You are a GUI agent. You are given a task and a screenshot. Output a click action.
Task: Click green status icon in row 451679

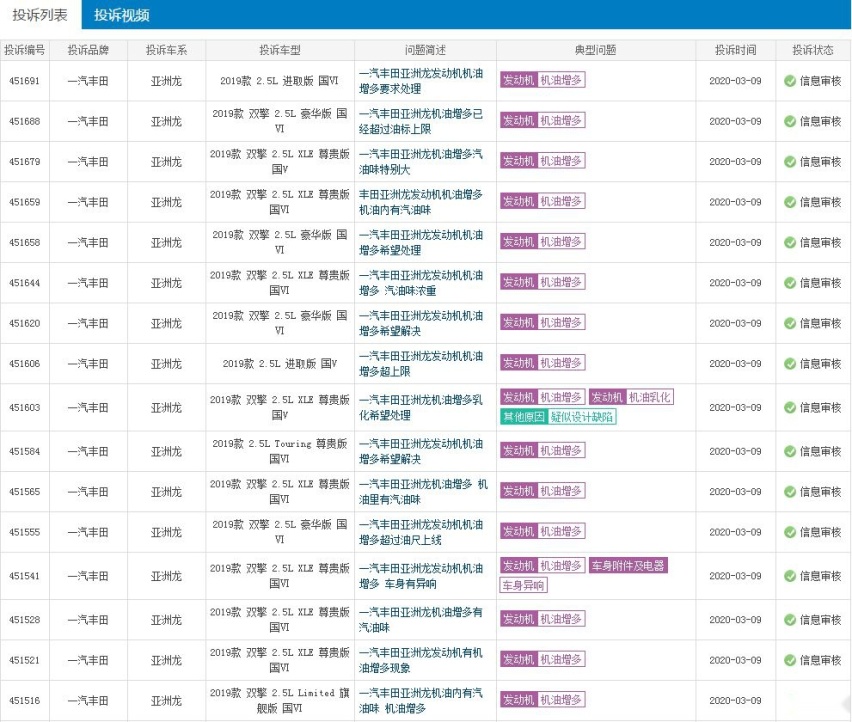tap(790, 161)
